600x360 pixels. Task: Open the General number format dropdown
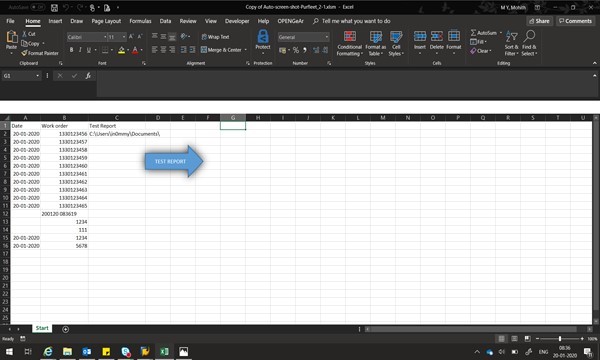(327, 37)
